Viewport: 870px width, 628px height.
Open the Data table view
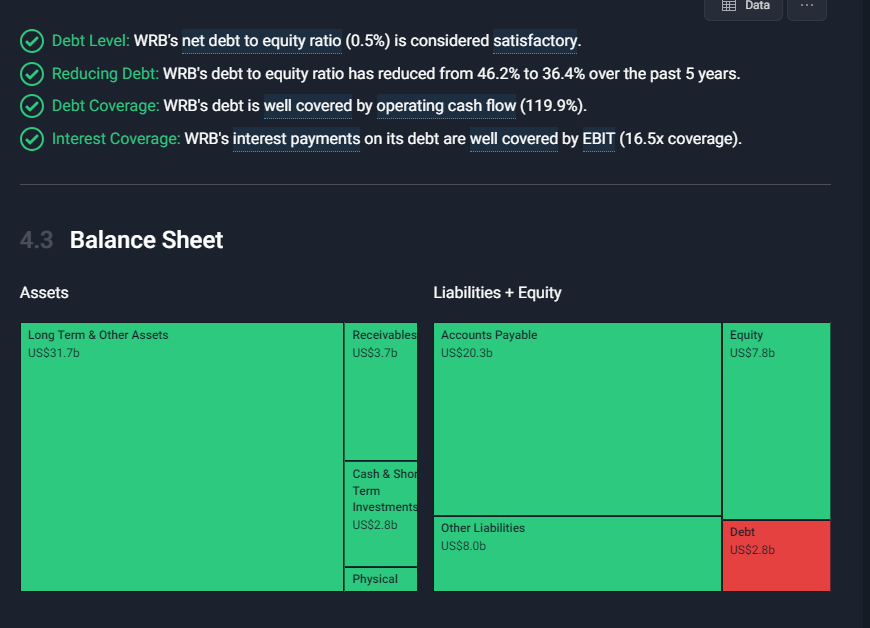(x=744, y=6)
